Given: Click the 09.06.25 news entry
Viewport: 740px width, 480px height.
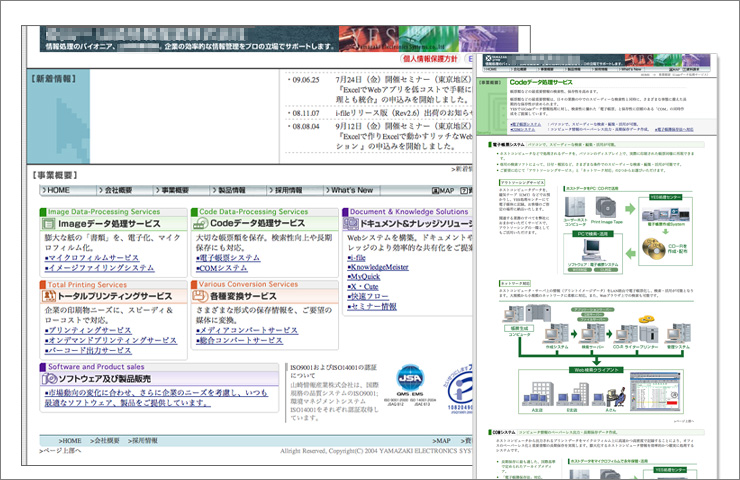Looking at the screenshot, I should click(380, 90).
